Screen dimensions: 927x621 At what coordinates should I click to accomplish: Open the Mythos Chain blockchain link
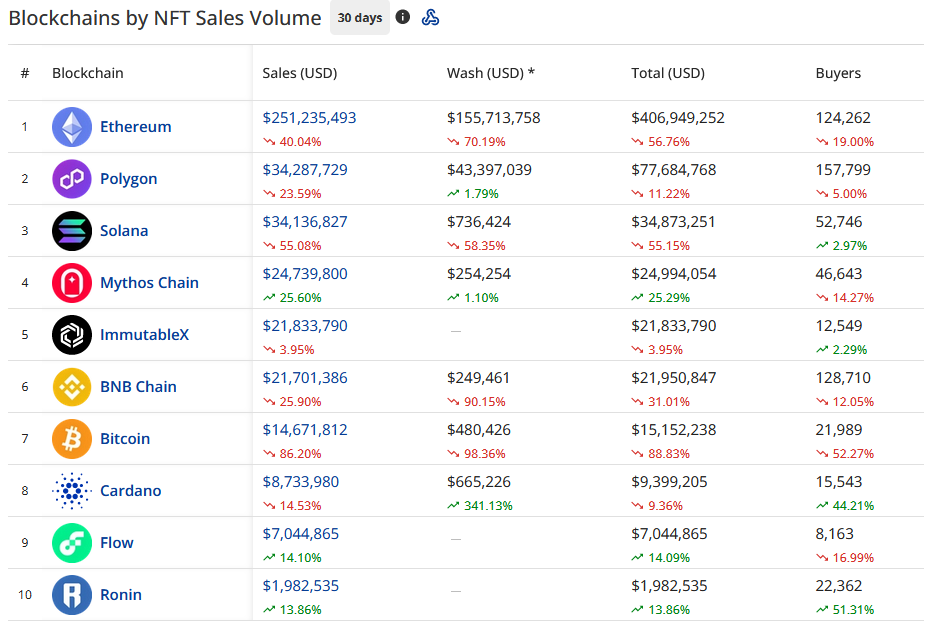tap(149, 283)
